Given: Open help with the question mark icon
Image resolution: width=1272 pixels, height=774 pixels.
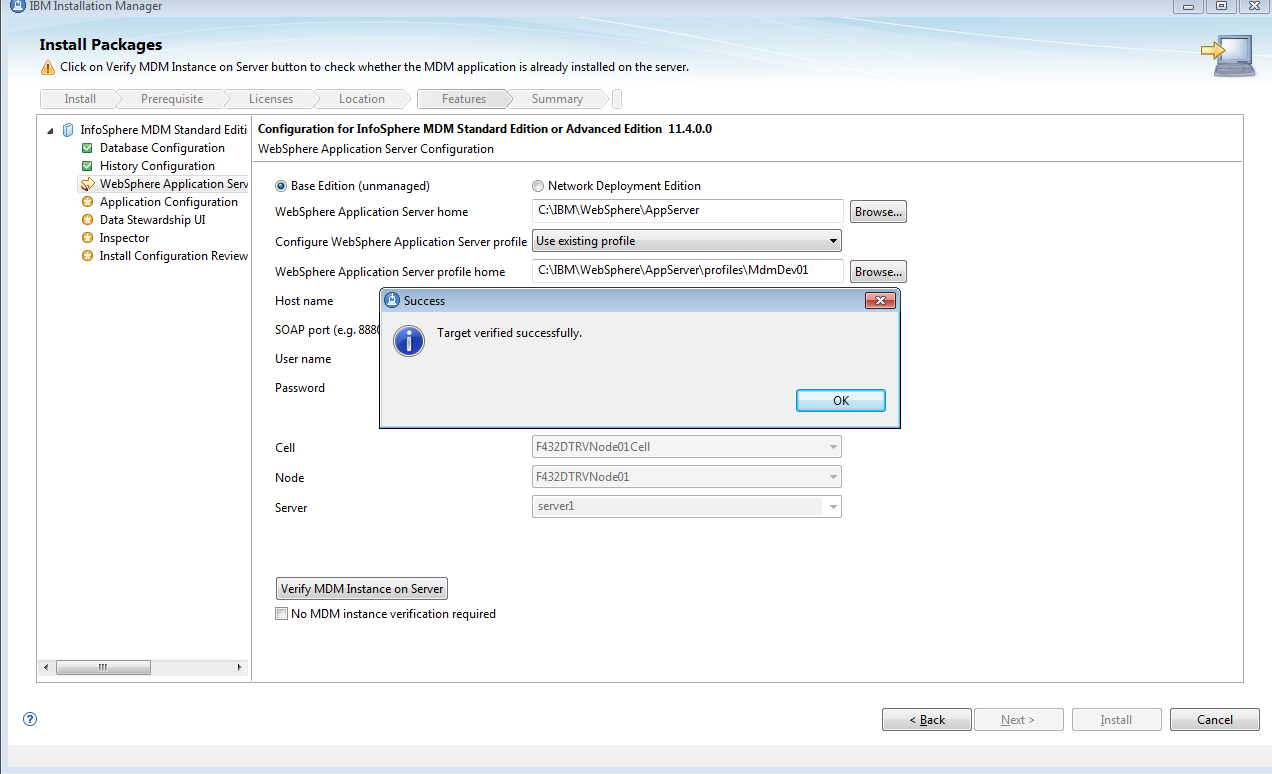Looking at the screenshot, I should click(x=30, y=718).
